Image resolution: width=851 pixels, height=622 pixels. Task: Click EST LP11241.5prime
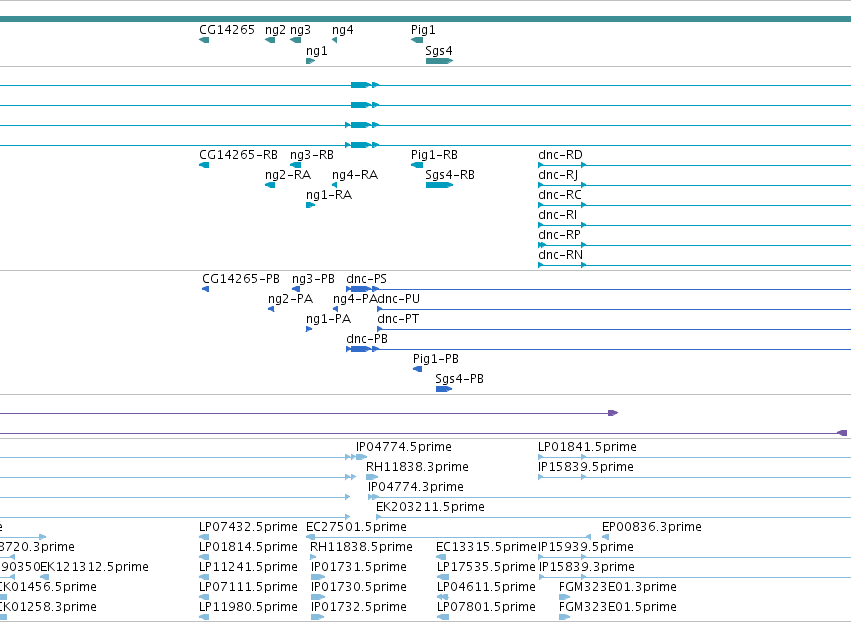point(248,568)
